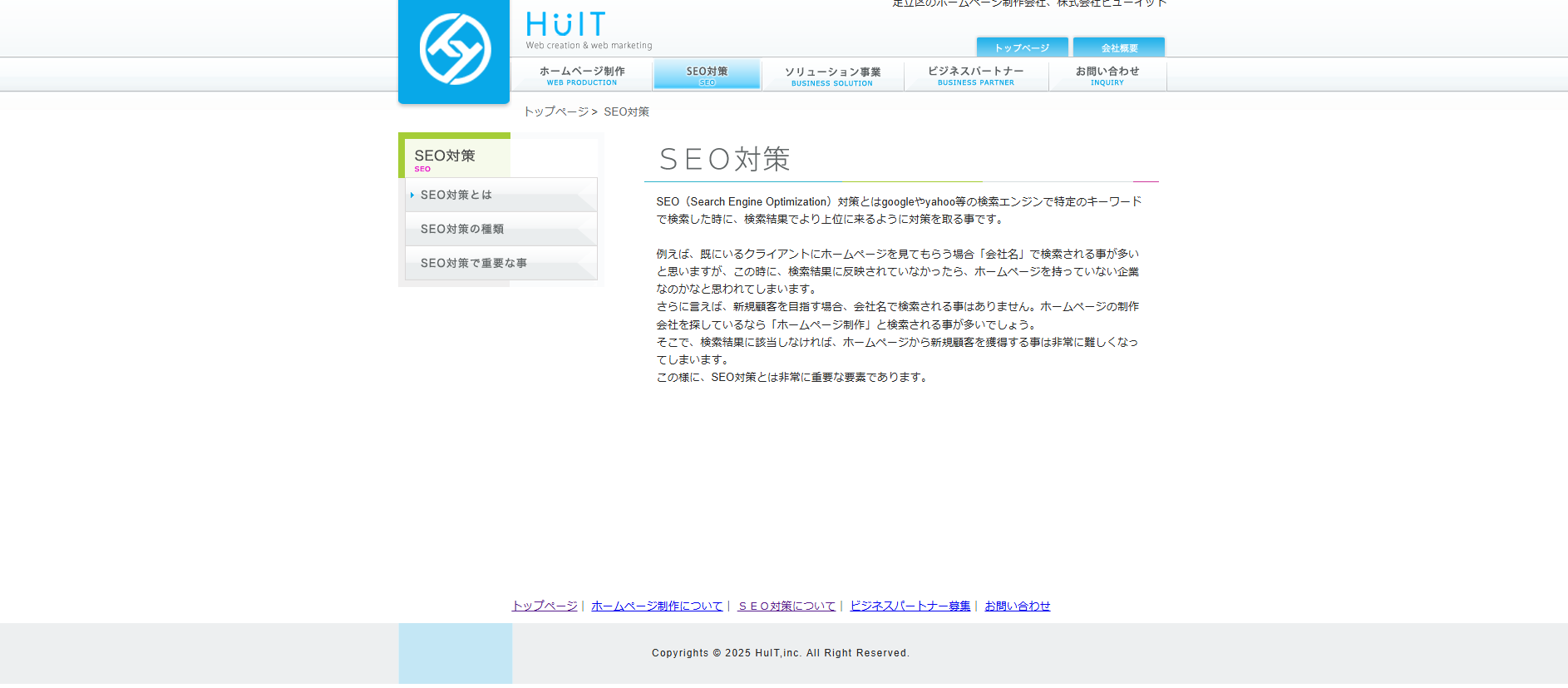The image size is (1568, 688).
Task: Click the トップページ breadcrumb link
Action: pos(555,111)
